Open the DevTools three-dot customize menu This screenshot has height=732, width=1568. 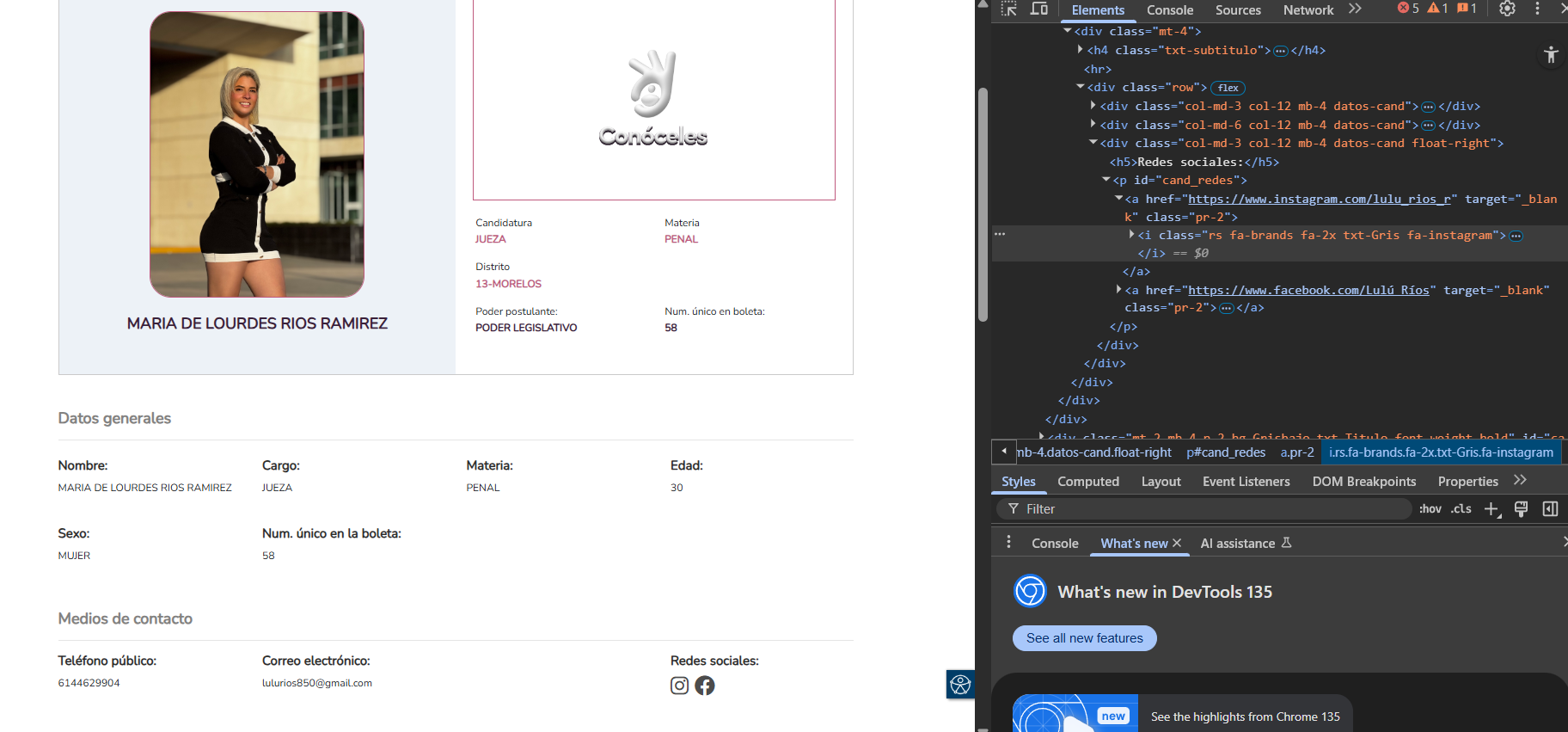coord(1538,9)
